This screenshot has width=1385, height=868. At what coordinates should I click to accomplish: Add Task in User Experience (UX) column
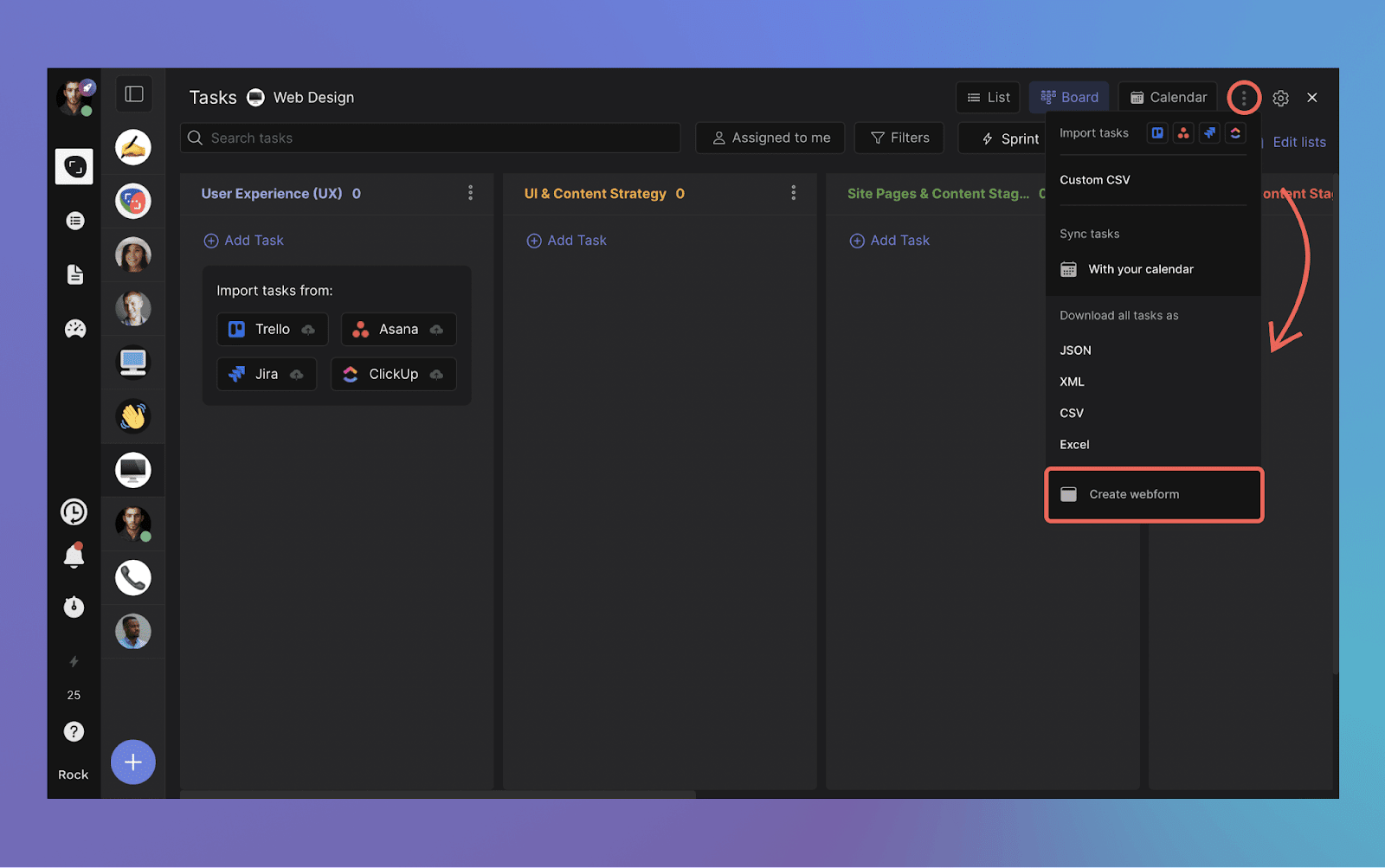point(243,241)
